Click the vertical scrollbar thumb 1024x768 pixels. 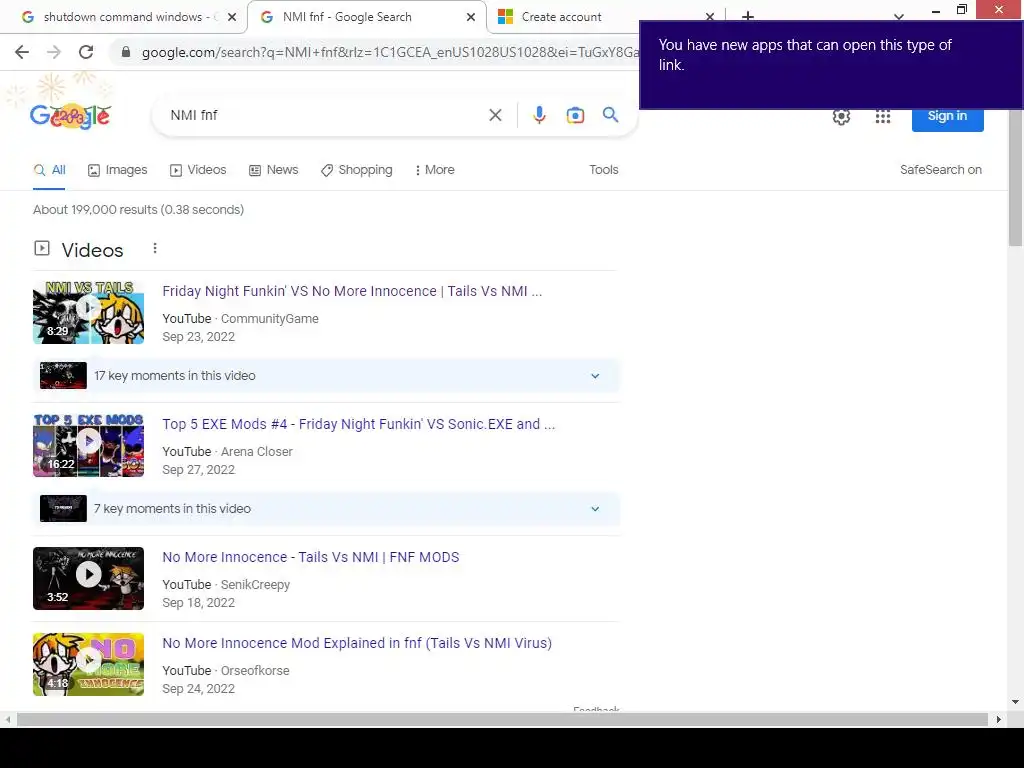click(x=1016, y=178)
